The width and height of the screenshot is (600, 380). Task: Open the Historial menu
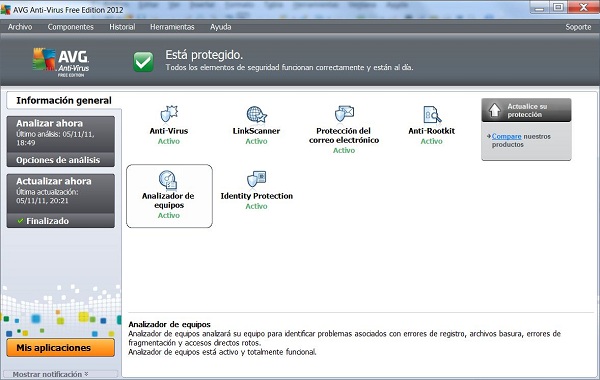tap(122, 27)
